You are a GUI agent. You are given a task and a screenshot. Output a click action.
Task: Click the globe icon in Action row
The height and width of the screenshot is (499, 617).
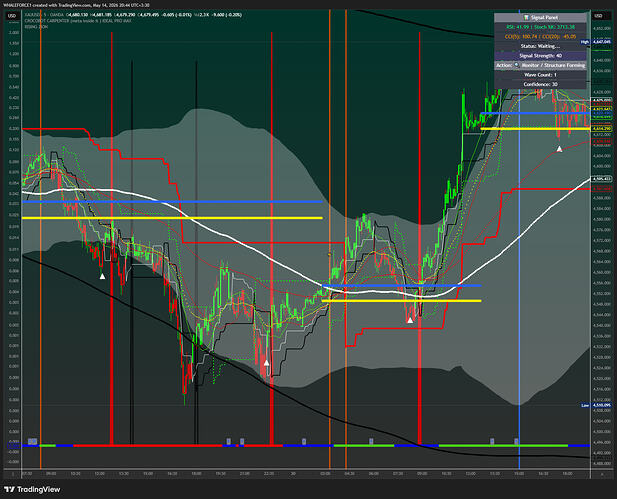(x=517, y=65)
